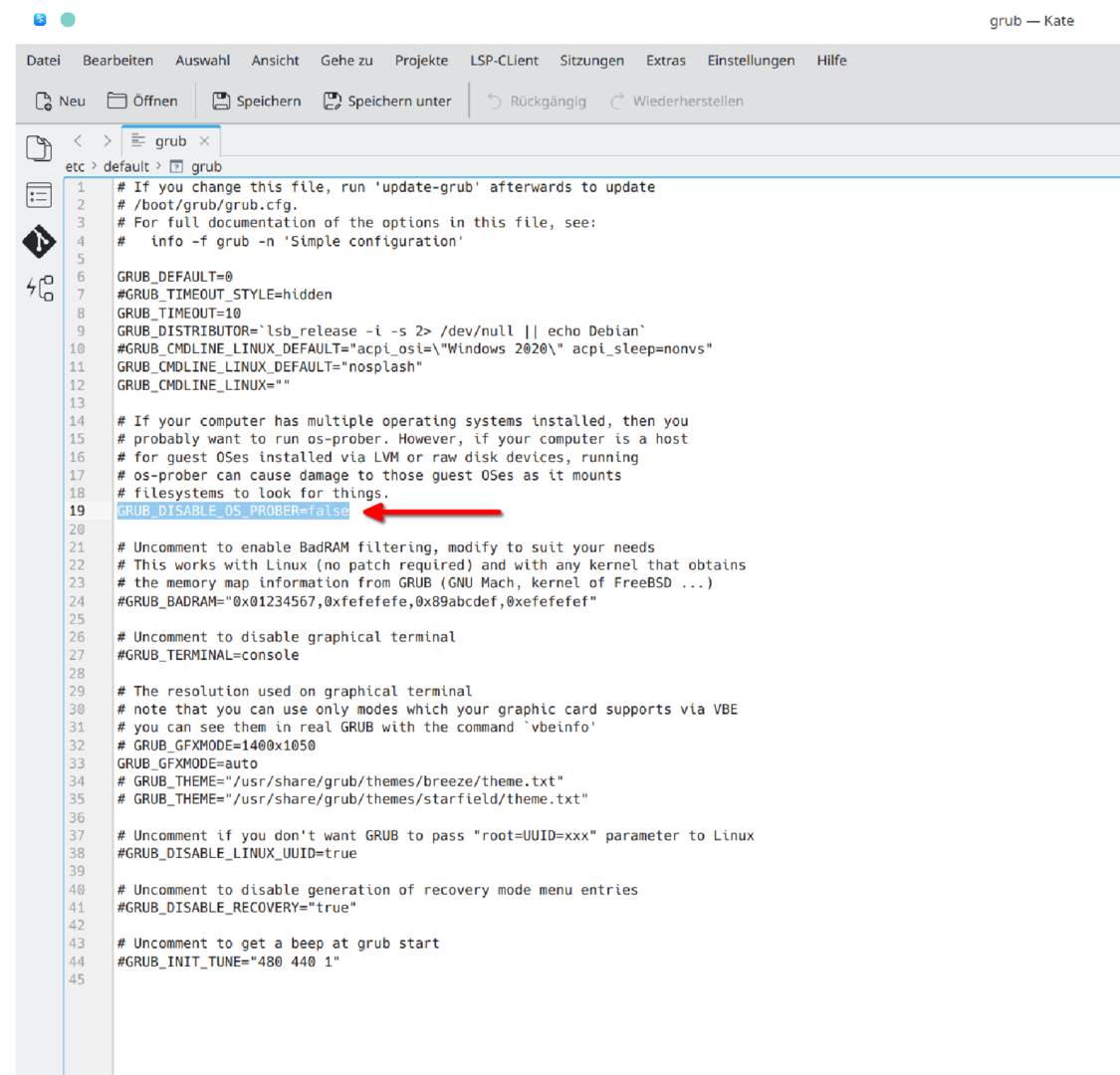This screenshot has width=1120, height=1075.
Task: Click the Neu new-document toolbar button
Action: [x=60, y=101]
